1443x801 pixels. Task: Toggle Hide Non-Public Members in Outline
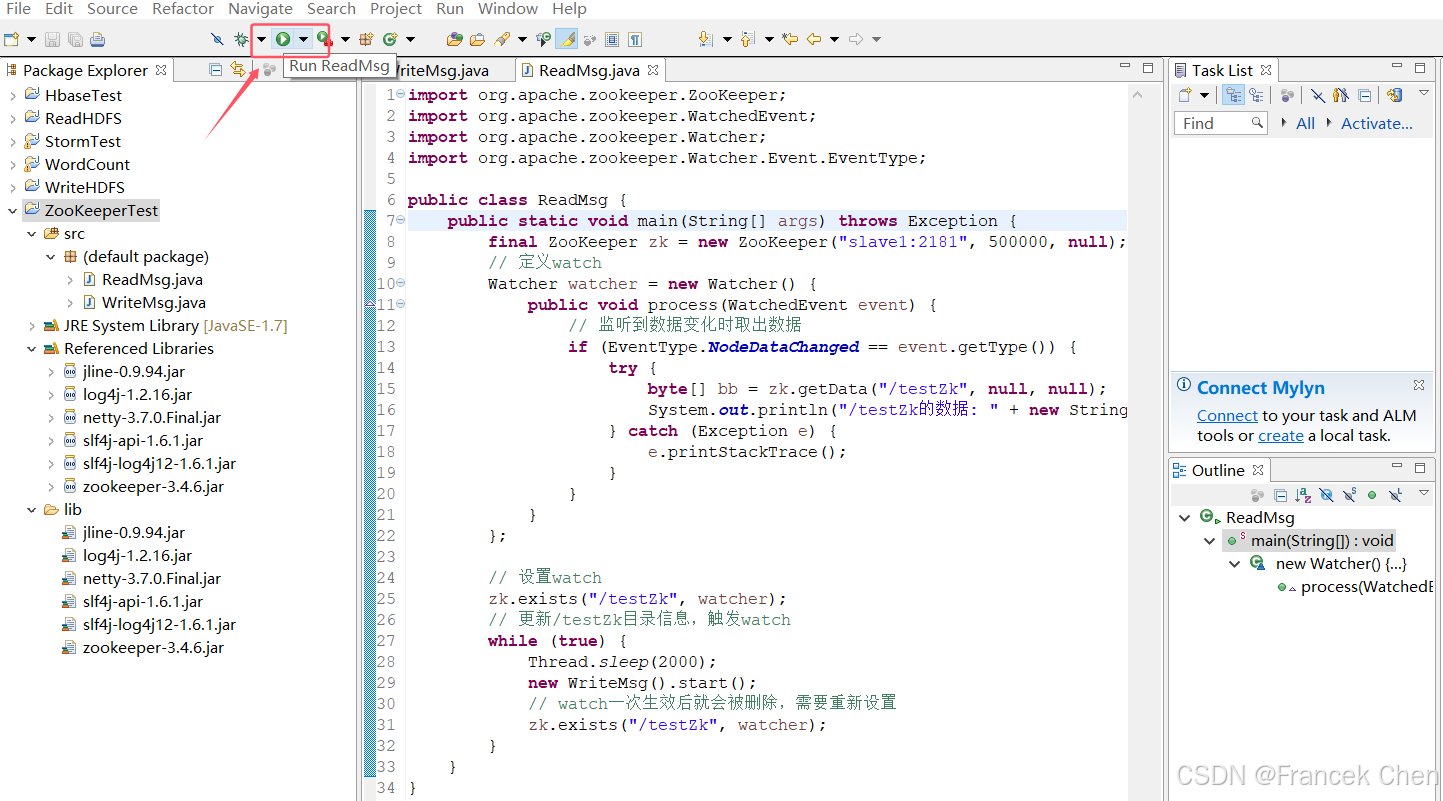(1372, 495)
